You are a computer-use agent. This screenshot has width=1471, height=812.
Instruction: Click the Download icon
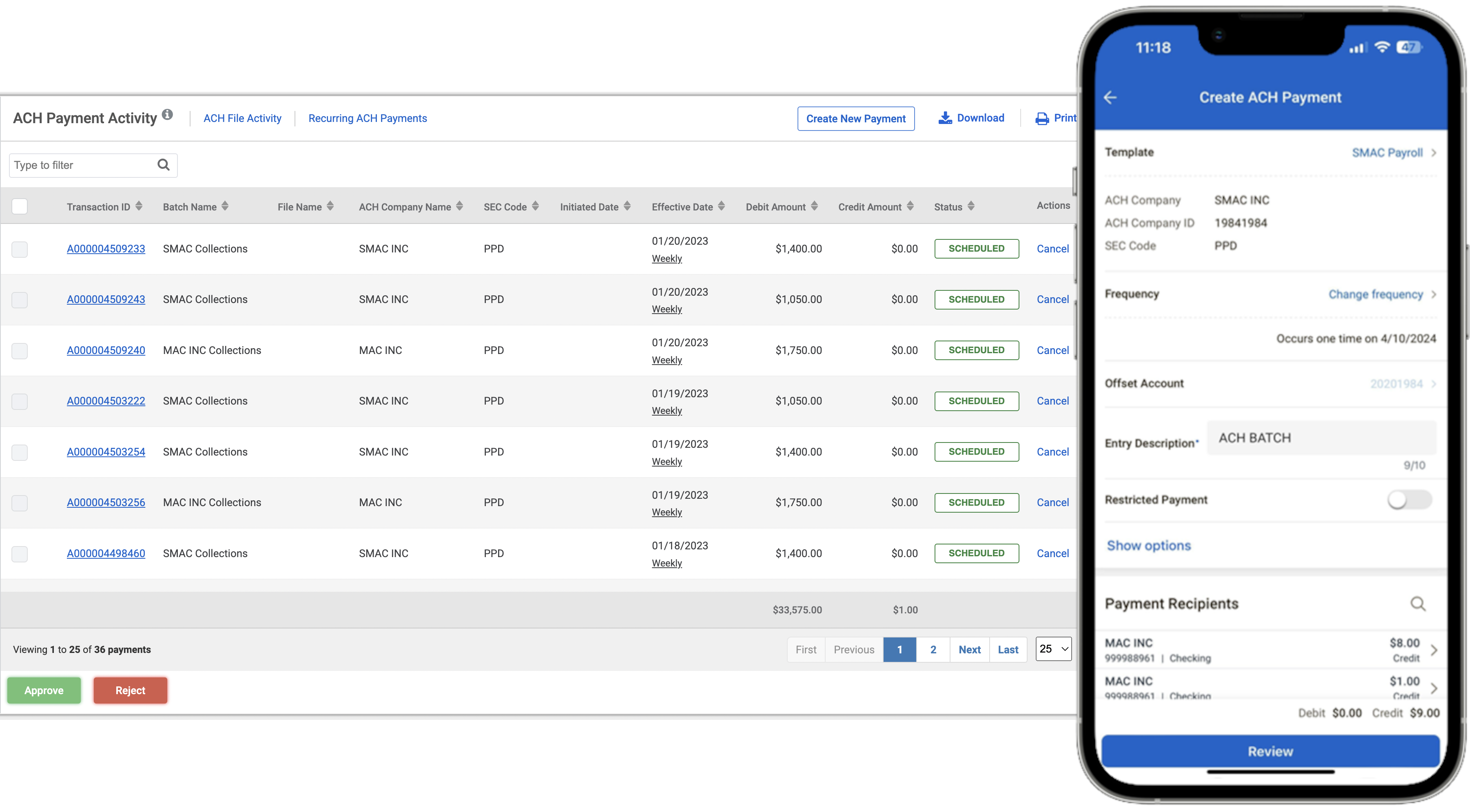pyautogui.click(x=946, y=117)
